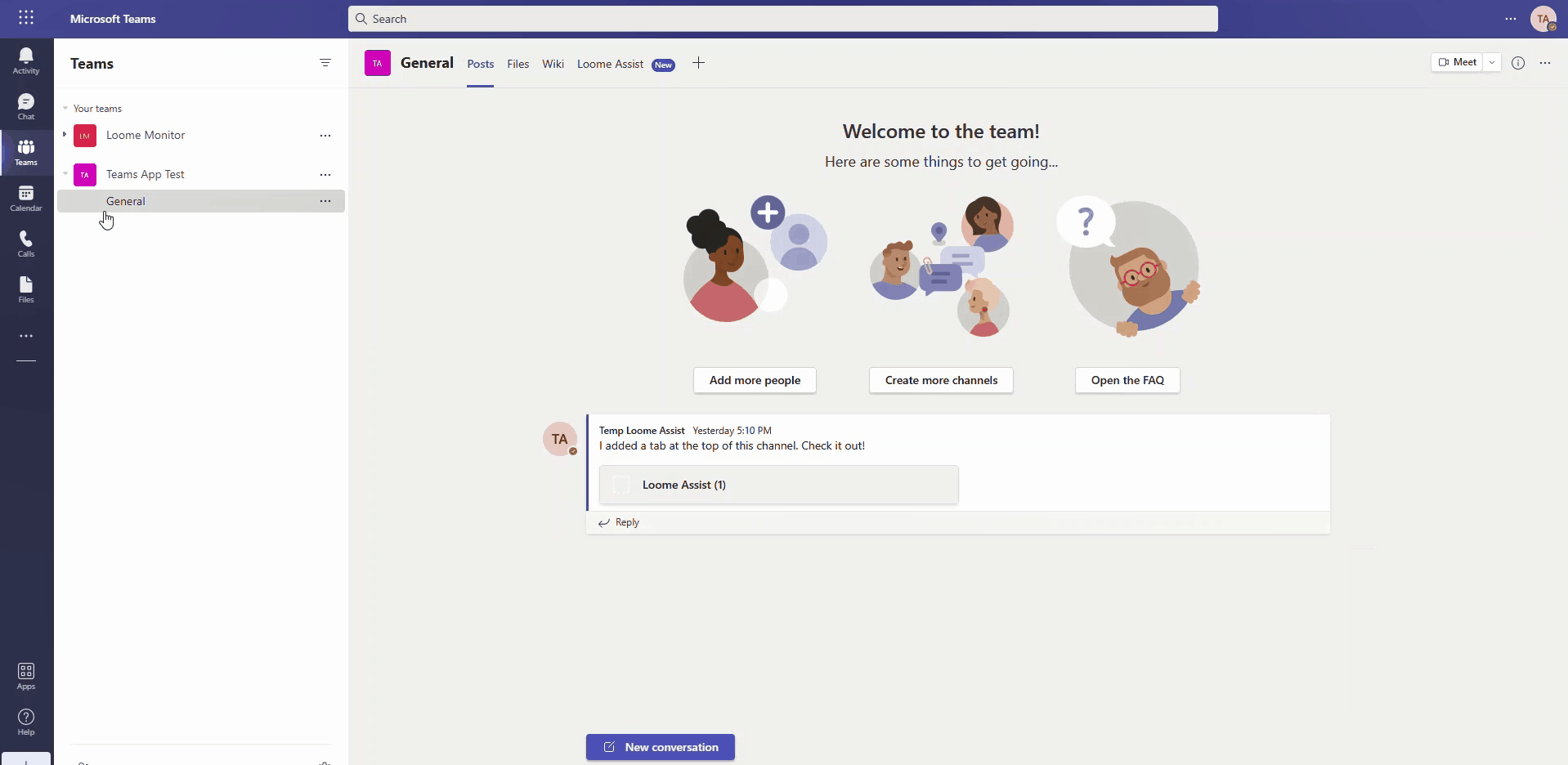Image resolution: width=1568 pixels, height=765 pixels.
Task: Open the Help icon
Action: [x=26, y=722]
